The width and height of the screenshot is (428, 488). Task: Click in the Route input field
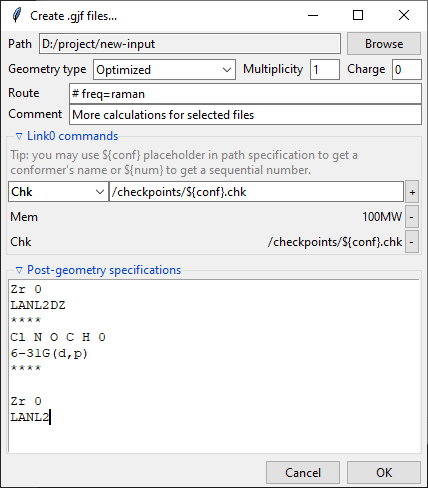pos(245,94)
